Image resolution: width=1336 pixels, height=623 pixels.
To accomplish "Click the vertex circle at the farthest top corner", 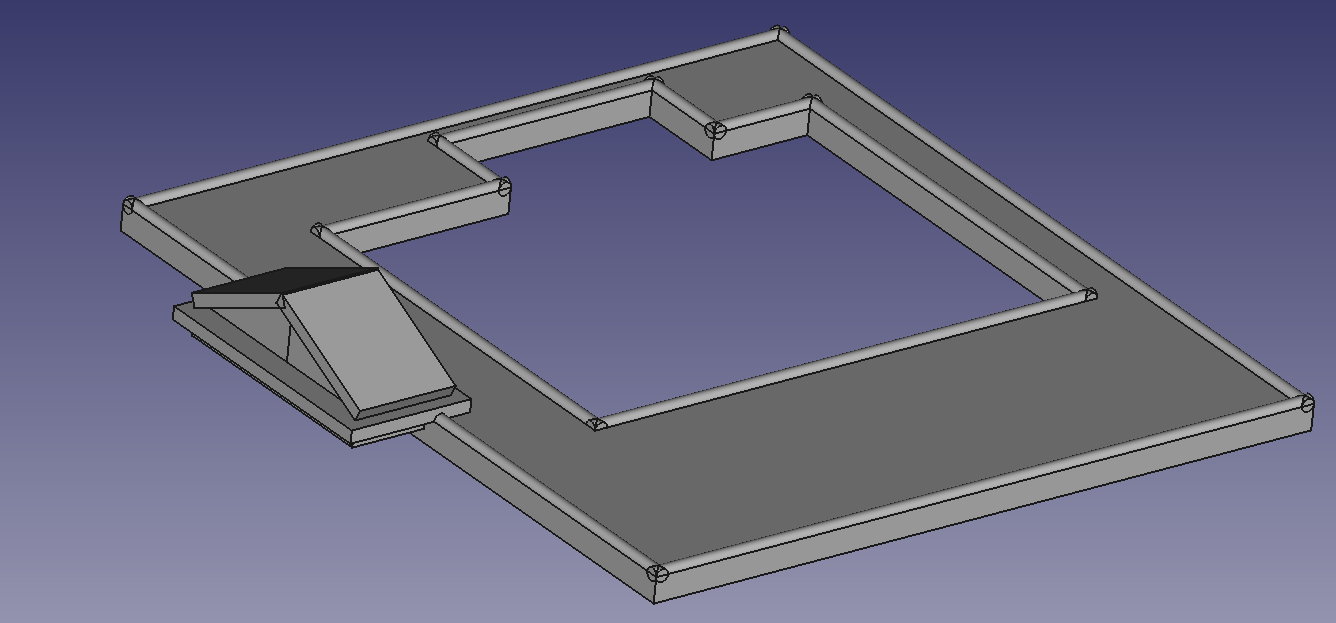I will click(780, 33).
